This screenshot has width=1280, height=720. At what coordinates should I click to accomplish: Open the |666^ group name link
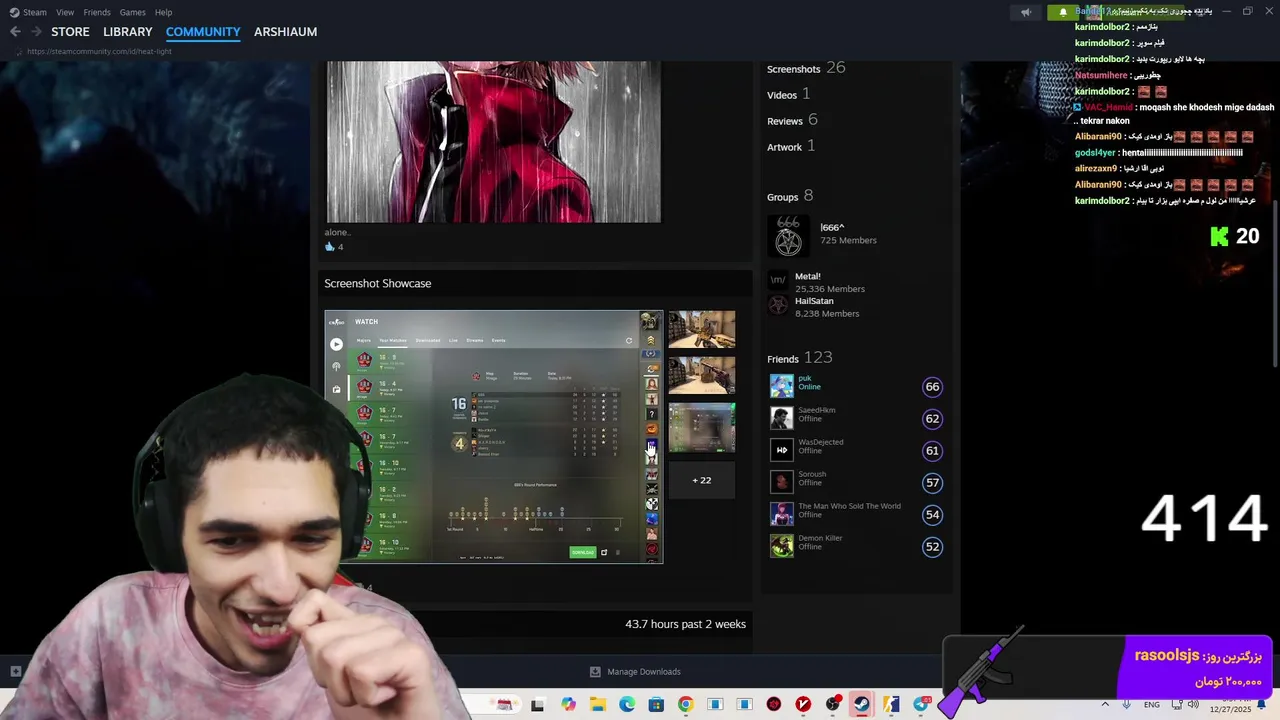click(x=832, y=228)
